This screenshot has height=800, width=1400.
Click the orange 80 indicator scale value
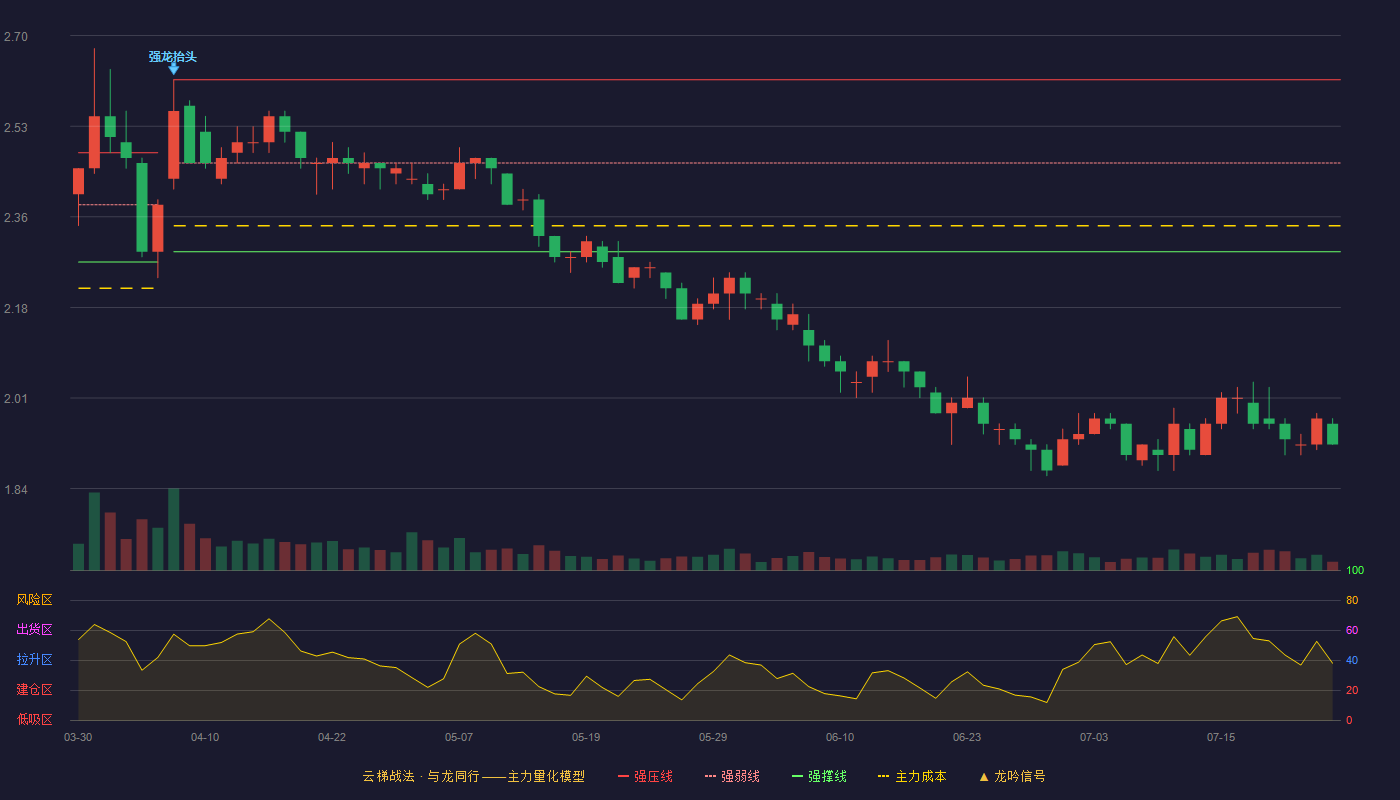coord(1352,600)
